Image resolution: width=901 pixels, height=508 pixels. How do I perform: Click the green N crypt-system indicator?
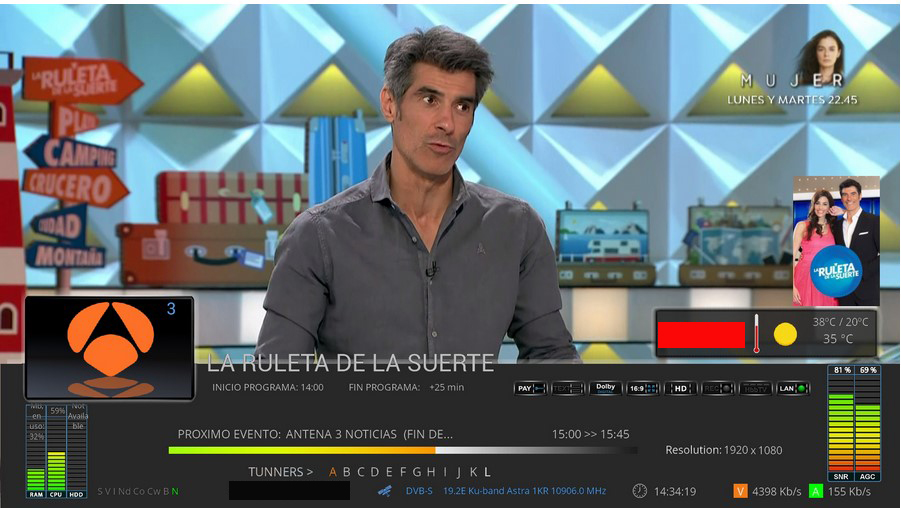point(175,492)
